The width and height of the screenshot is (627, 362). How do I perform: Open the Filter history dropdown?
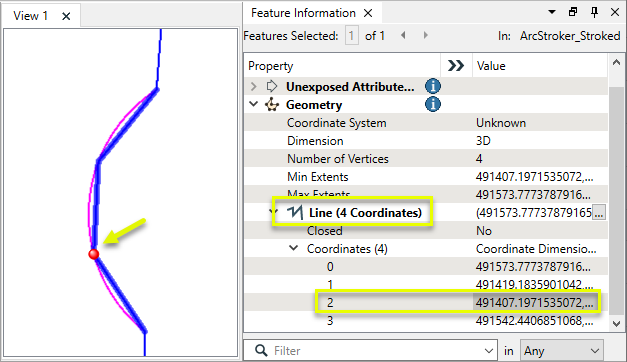pos(489,351)
